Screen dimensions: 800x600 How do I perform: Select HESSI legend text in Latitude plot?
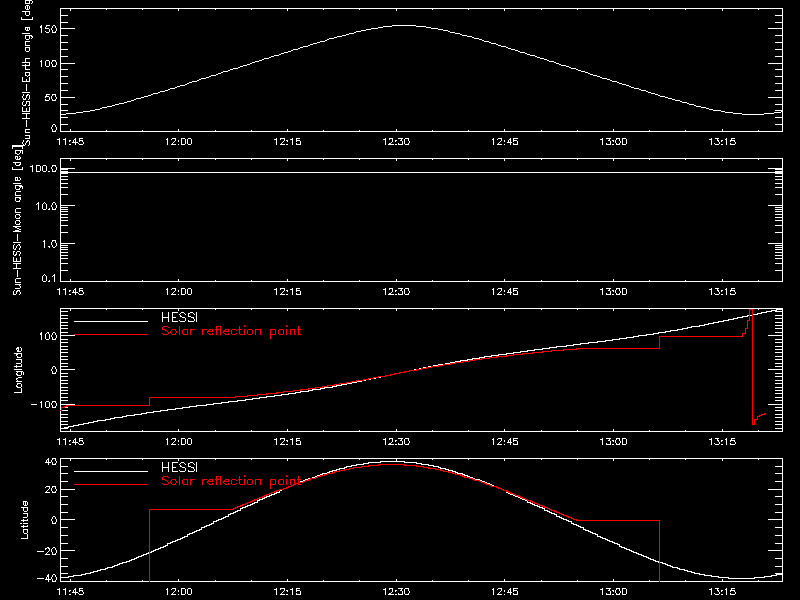click(x=179, y=467)
